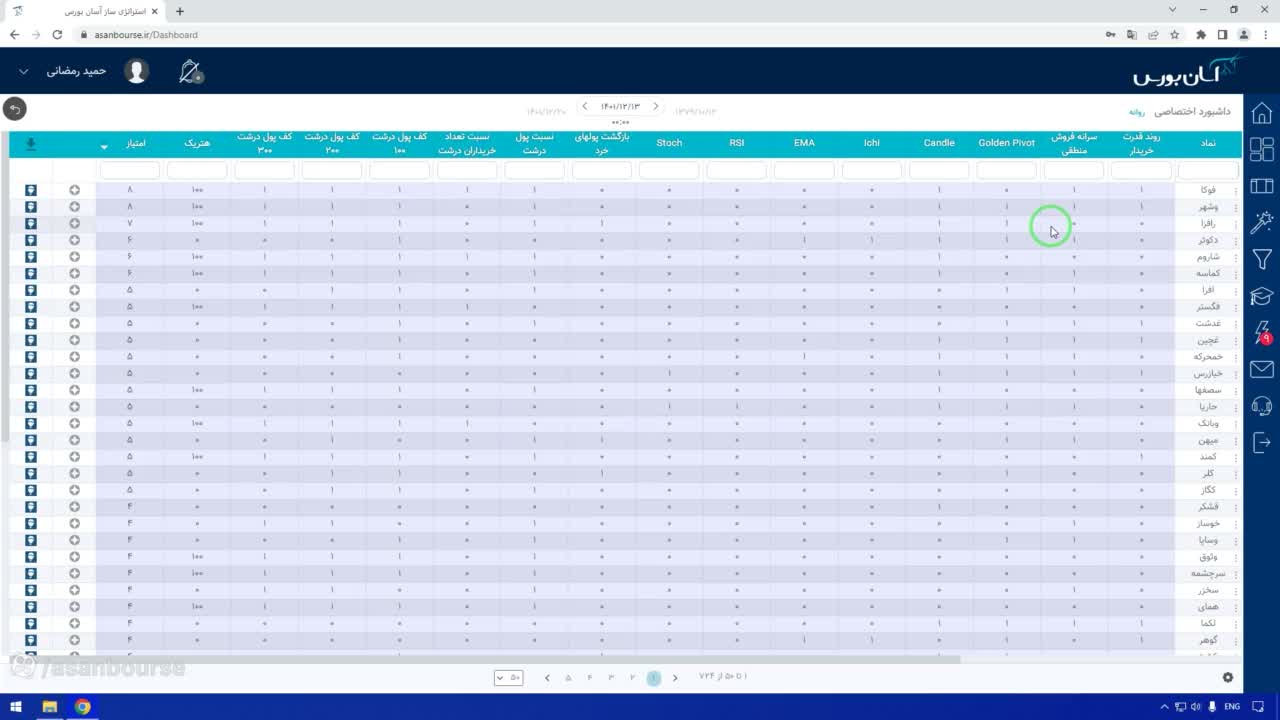Image resolution: width=1280 pixels, height=720 pixels.
Task: Expand the حمید رمضانی user dropdown
Action: [24, 72]
